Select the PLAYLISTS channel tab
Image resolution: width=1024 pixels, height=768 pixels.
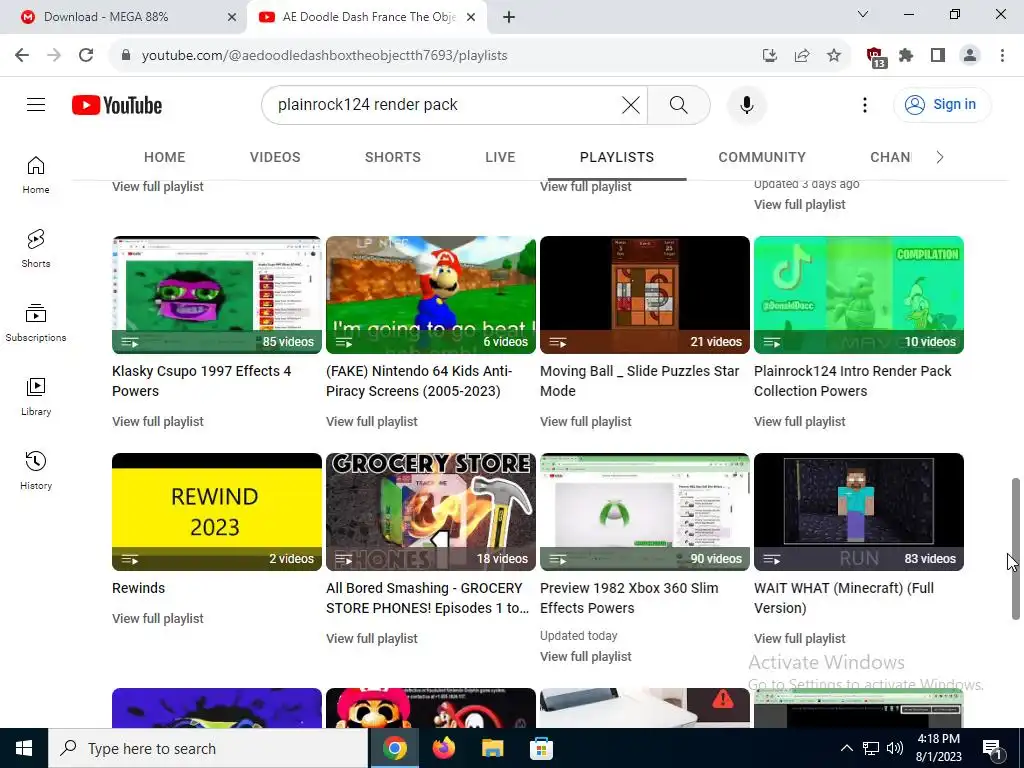tap(616, 157)
